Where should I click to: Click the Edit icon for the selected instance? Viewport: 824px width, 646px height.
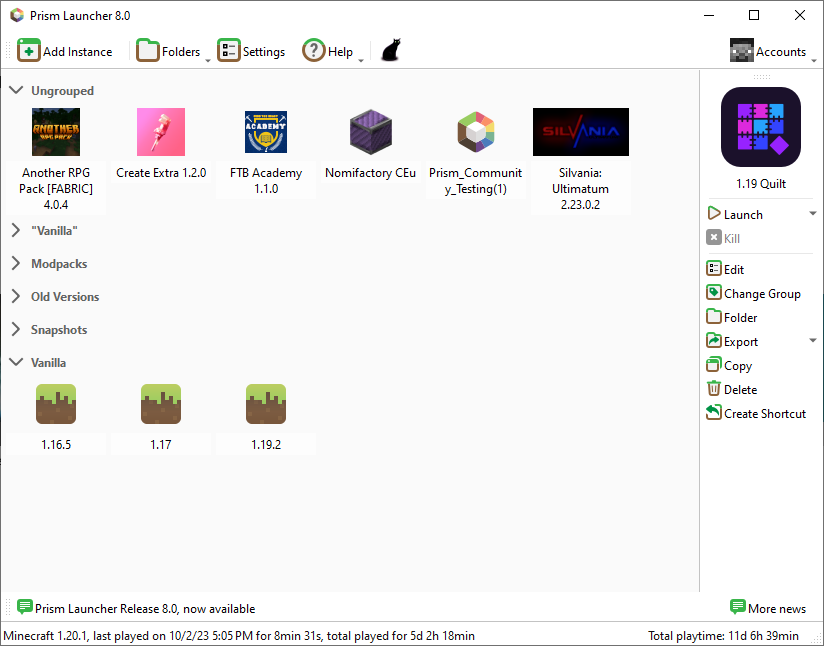click(x=713, y=269)
